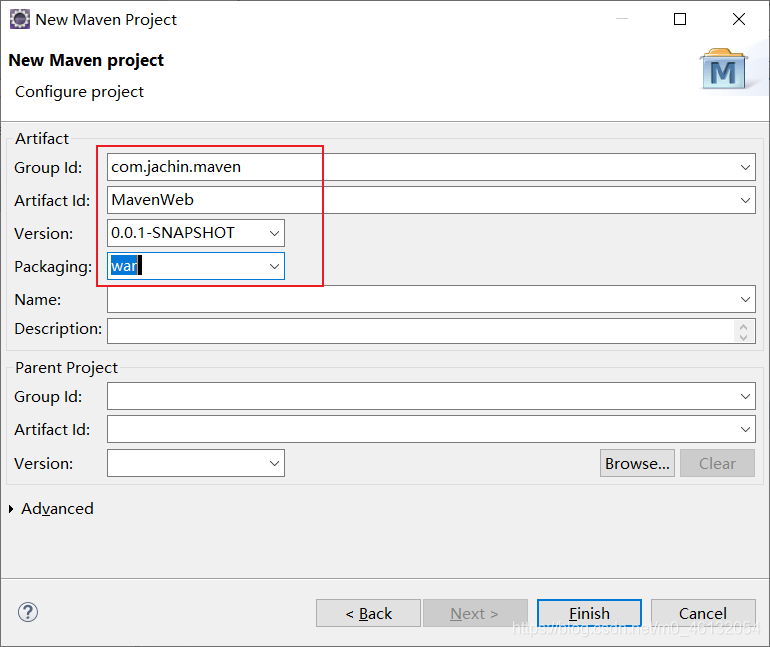This screenshot has width=770, height=647.
Task: Click the Name input field
Action: coord(420,299)
